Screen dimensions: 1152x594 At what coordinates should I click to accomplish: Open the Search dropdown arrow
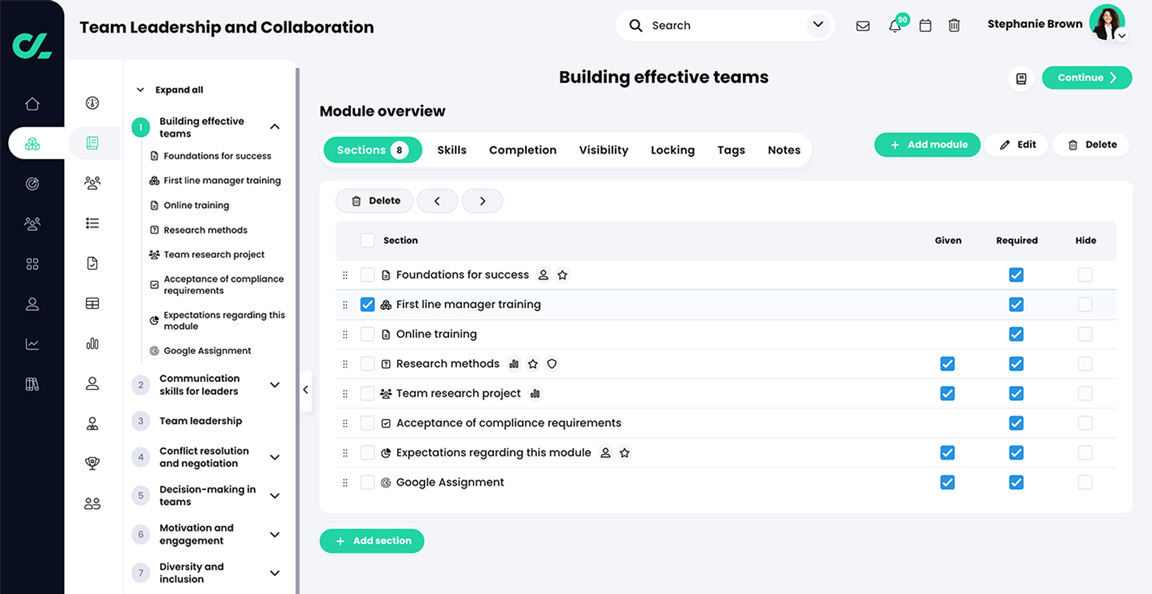click(818, 24)
